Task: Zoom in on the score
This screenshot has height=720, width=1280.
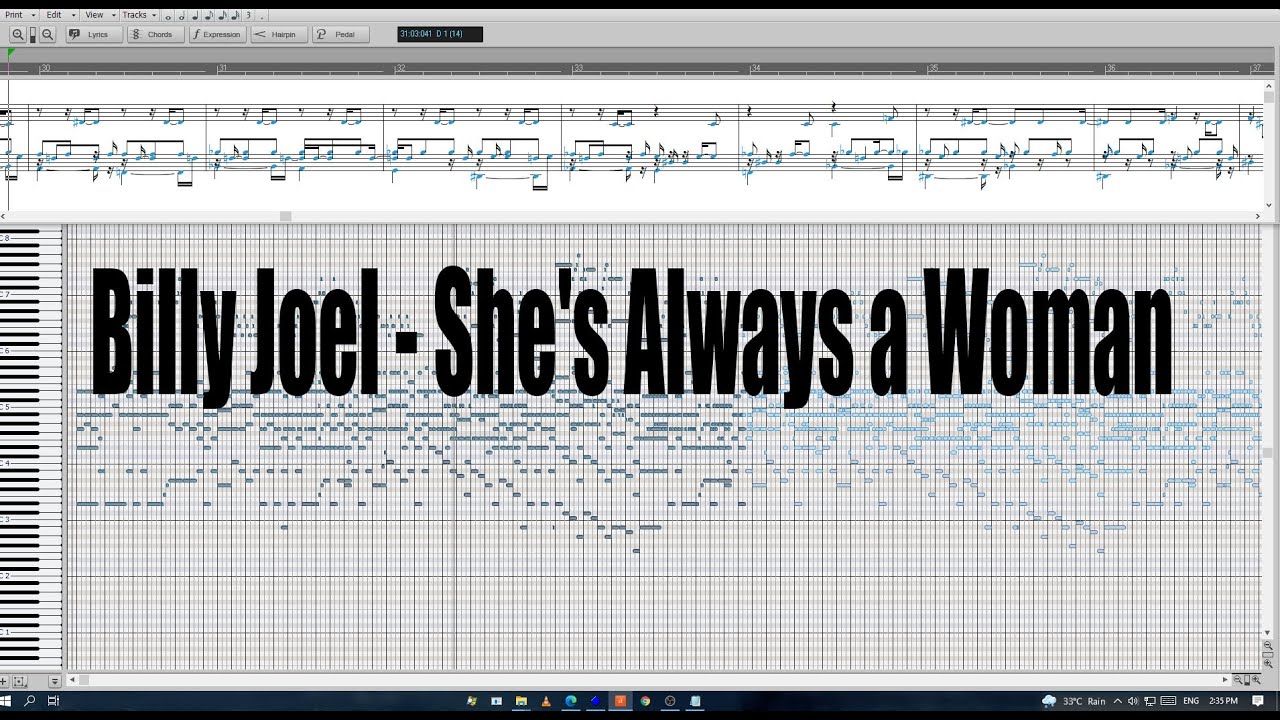Action: click(18, 34)
